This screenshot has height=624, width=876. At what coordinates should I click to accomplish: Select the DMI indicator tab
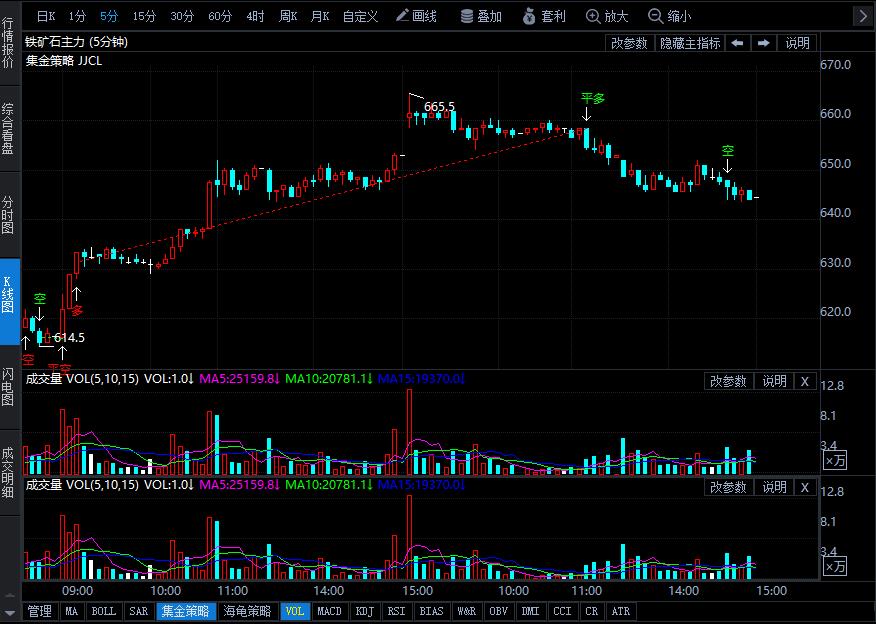click(530, 611)
